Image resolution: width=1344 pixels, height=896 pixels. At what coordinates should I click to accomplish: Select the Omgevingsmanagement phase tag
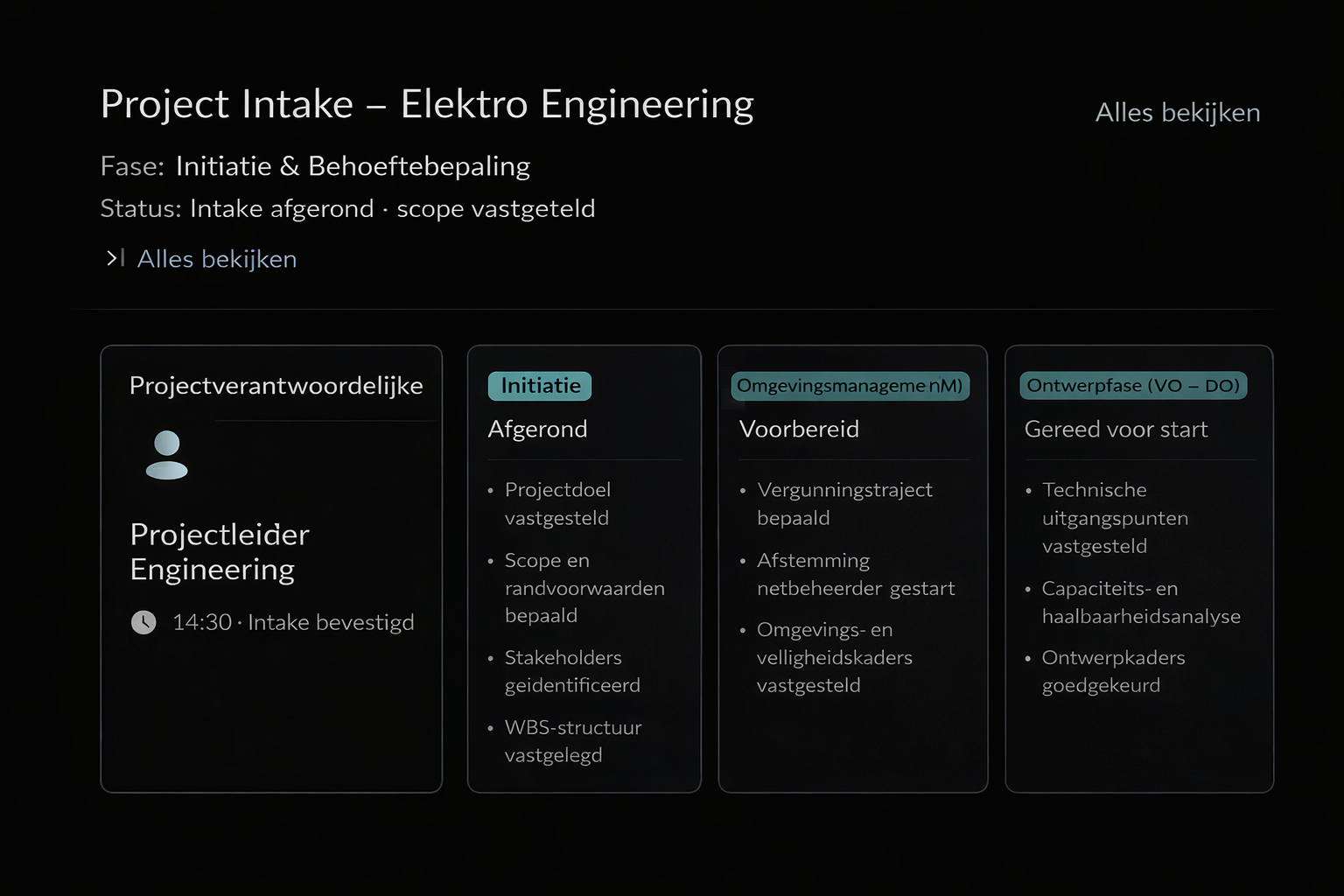[850, 386]
